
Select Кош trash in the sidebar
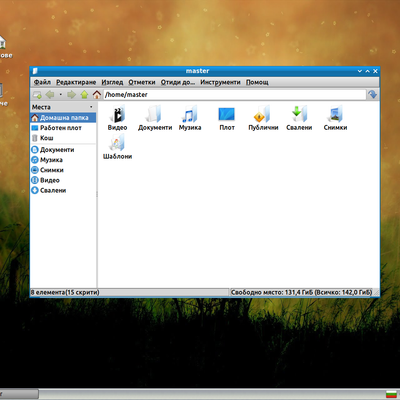pyautogui.click(x=63, y=138)
